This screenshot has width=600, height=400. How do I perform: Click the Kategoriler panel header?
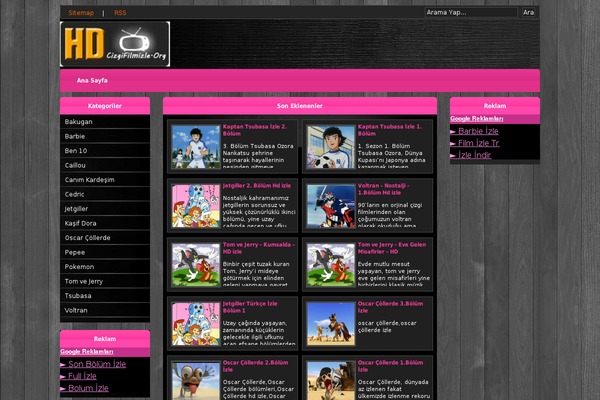(x=105, y=106)
